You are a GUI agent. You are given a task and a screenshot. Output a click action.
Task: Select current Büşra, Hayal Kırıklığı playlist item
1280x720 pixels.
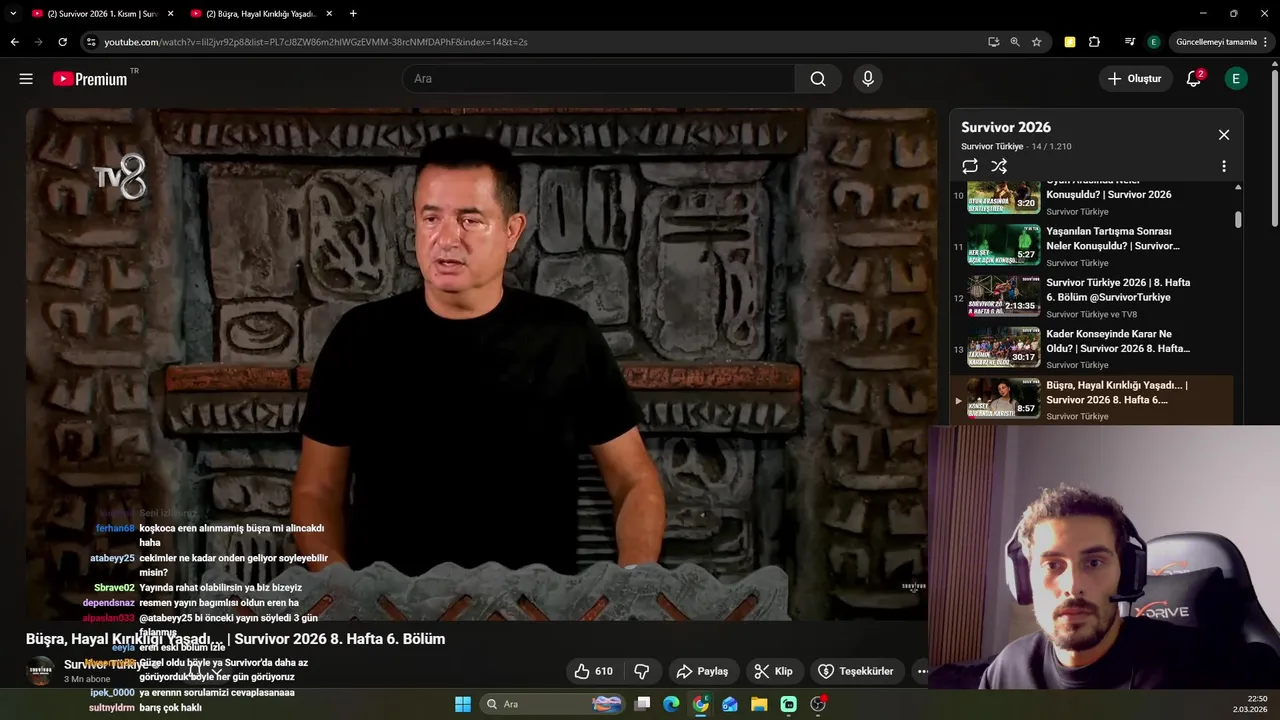click(1093, 399)
